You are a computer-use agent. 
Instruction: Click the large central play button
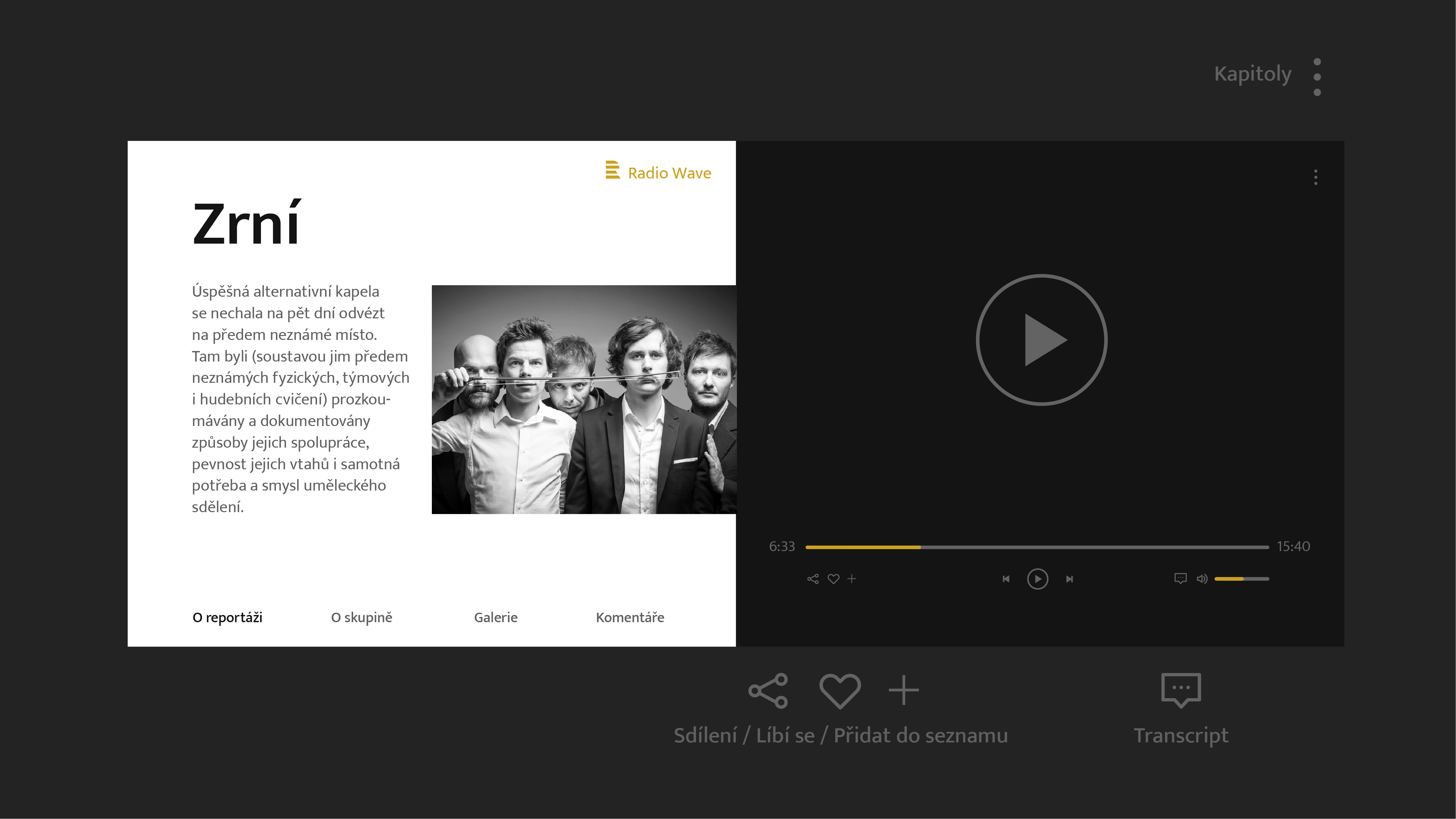click(x=1041, y=340)
